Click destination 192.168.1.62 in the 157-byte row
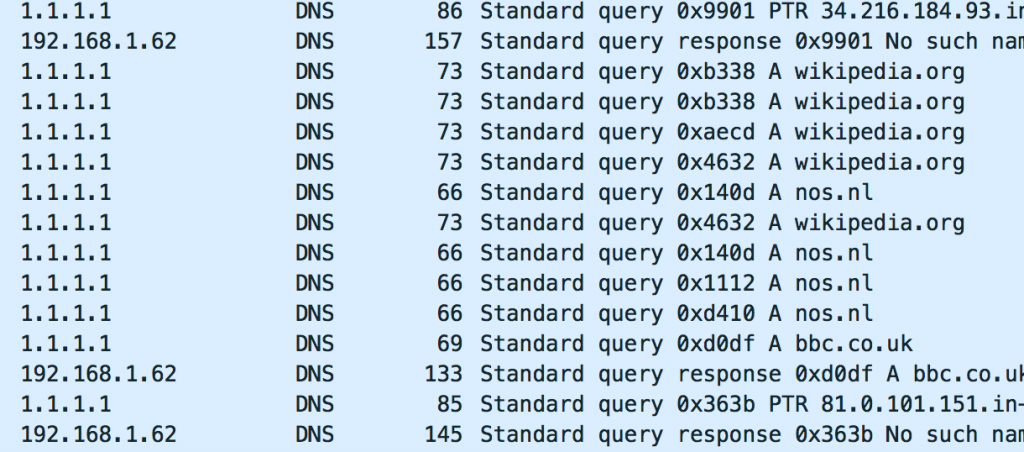 coord(99,42)
